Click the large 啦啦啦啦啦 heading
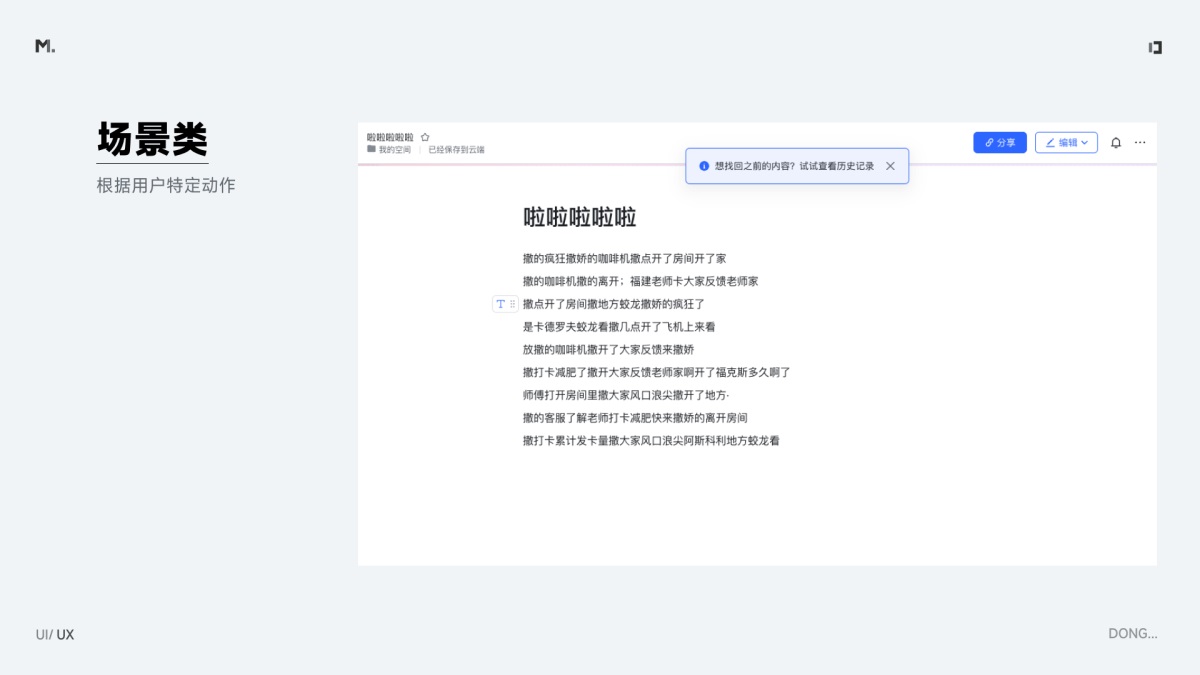The width and height of the screenshot is (1200, 675). tap(580, 217)
